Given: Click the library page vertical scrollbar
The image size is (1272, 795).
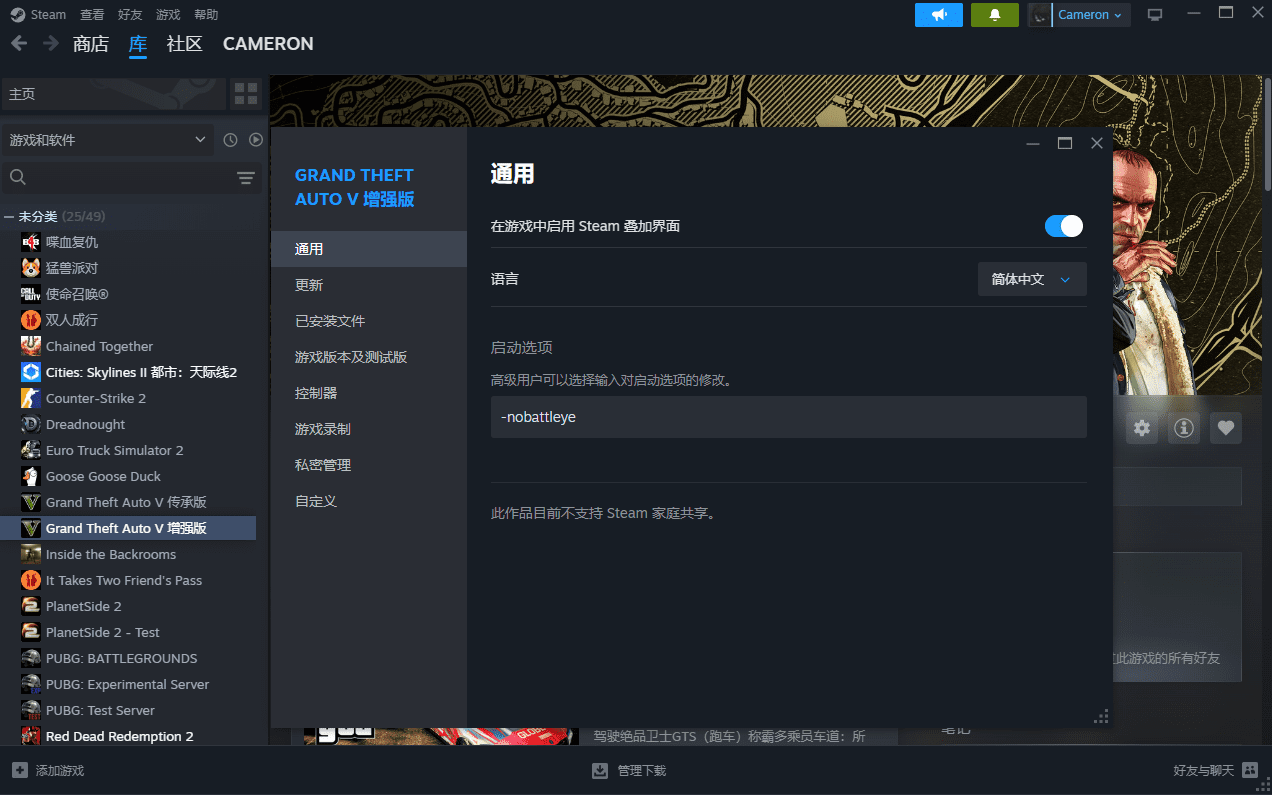Looking at the screenshot, I should pos(1268,135).
